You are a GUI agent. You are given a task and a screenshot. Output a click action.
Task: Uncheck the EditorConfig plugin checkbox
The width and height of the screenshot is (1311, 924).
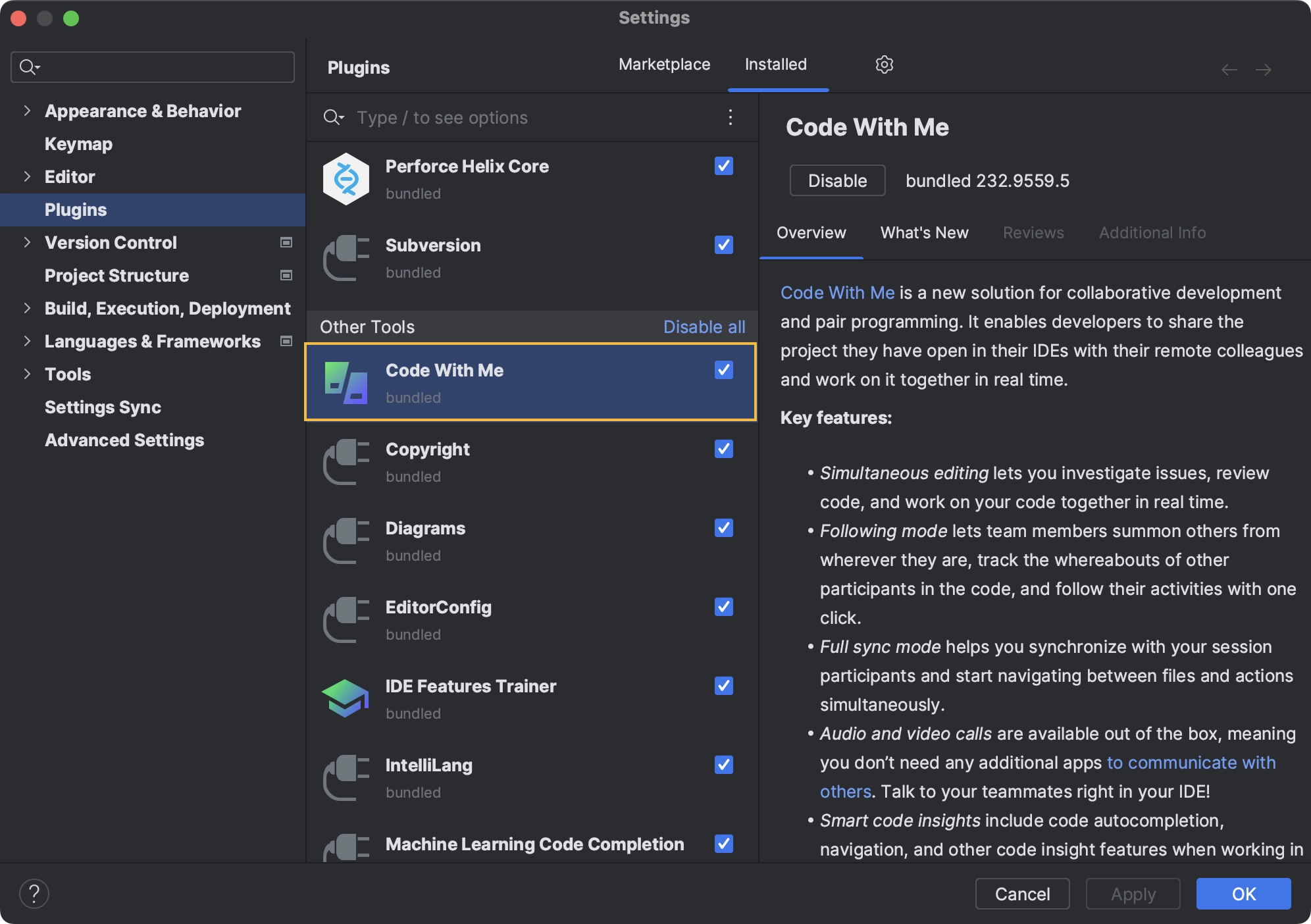[724, 607]
